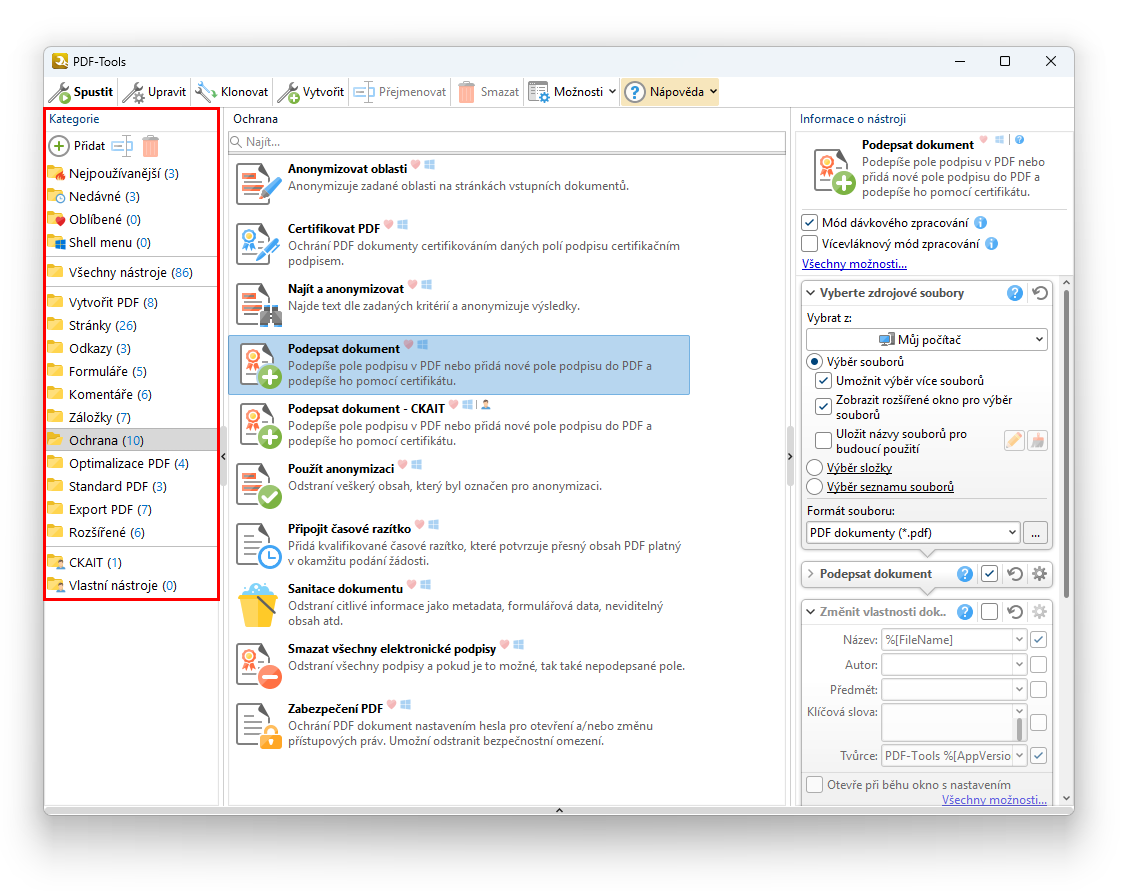Open the Možnosti dropdown menu

point(572,92)
